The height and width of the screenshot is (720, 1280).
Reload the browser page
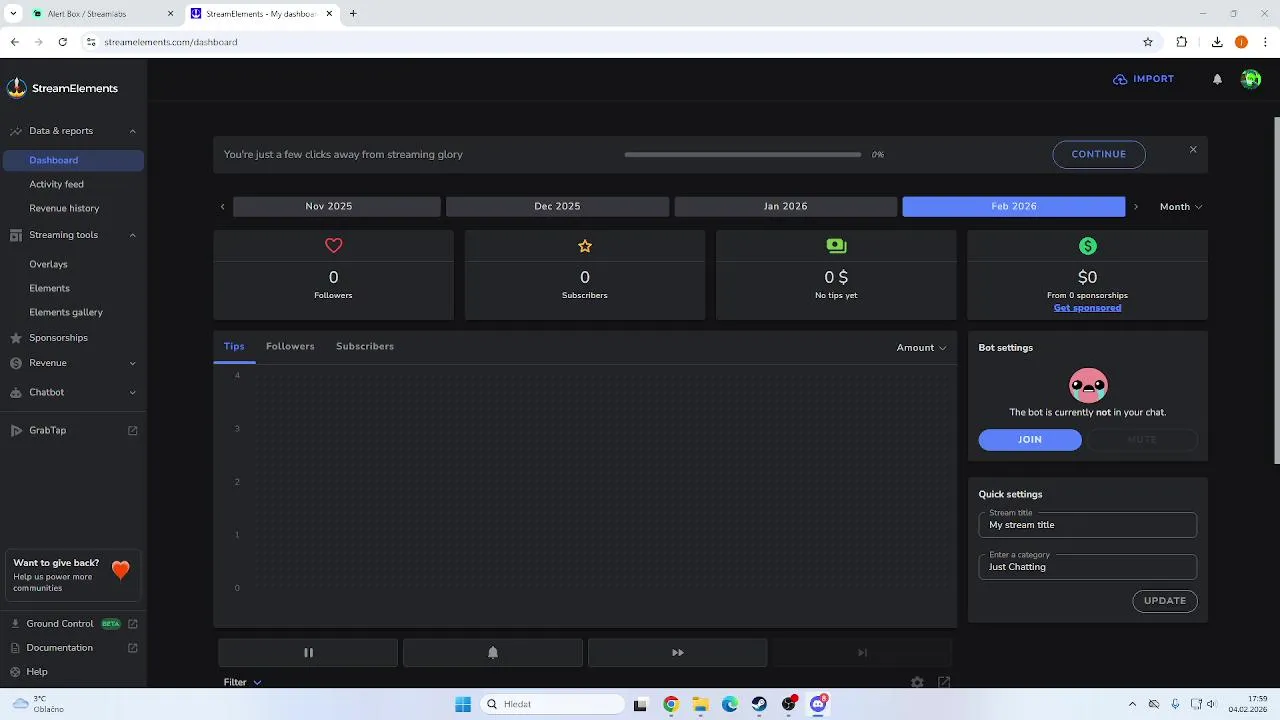[x=63, y=42]
